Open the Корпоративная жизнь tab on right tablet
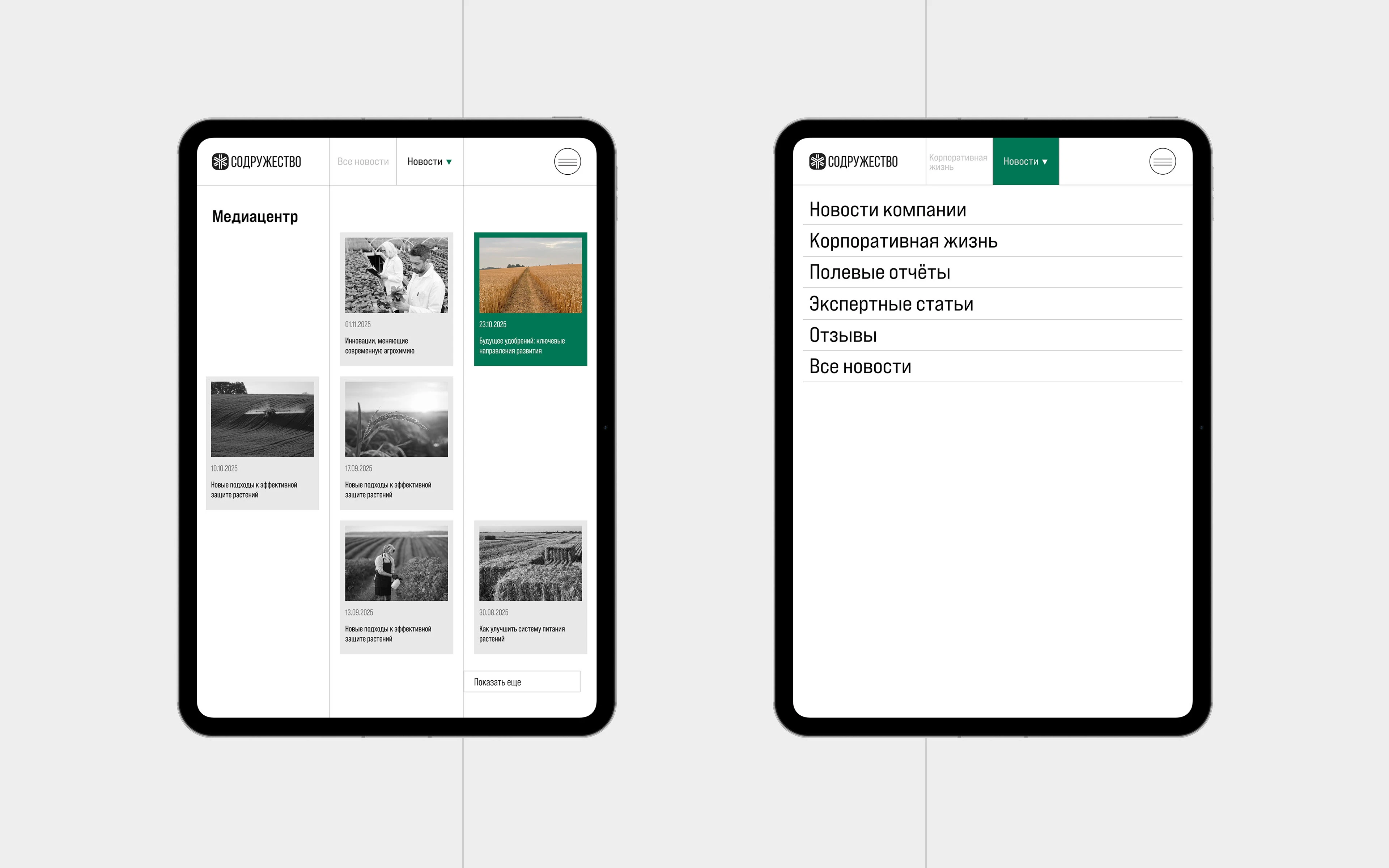 pyautogui.click(x=959, y=161)
